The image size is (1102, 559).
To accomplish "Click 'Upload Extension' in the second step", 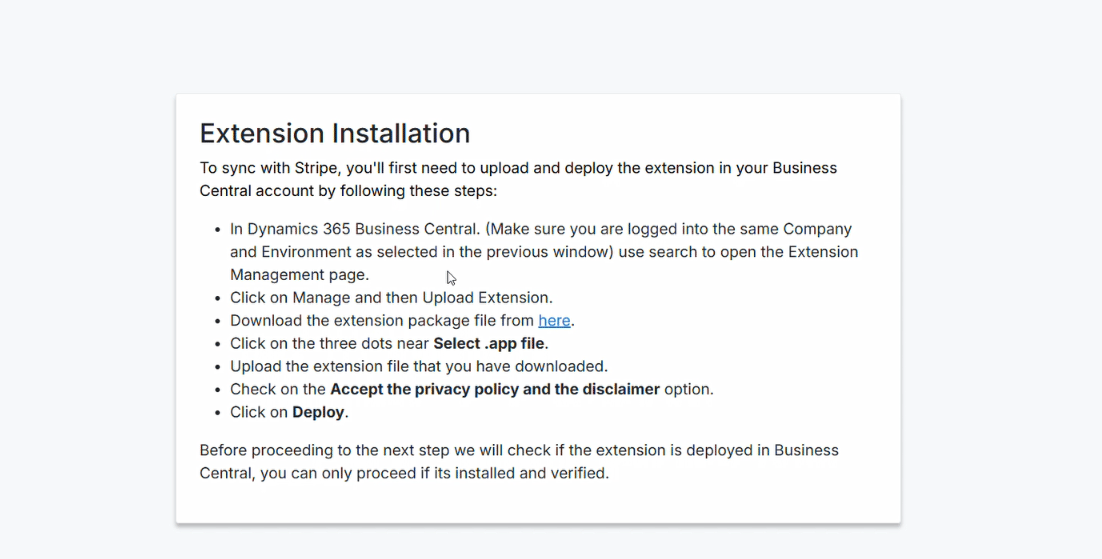I will [486, 297].
